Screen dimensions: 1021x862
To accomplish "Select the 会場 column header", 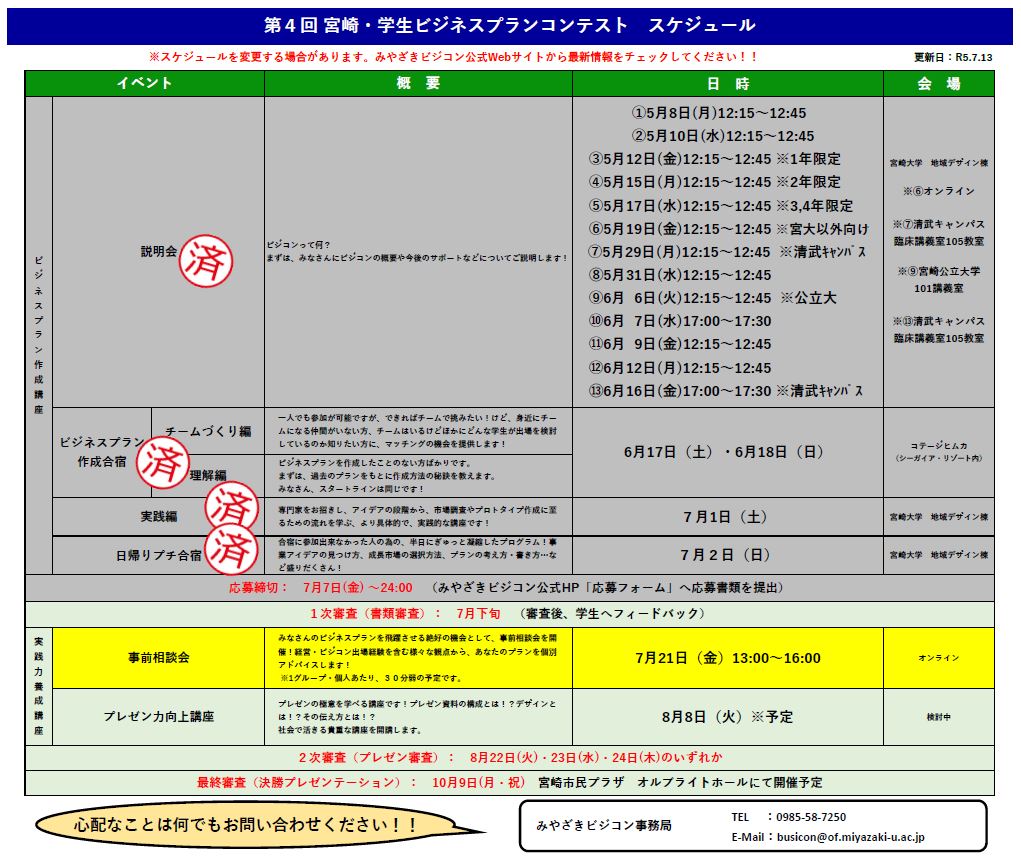I will click(939, 83).
